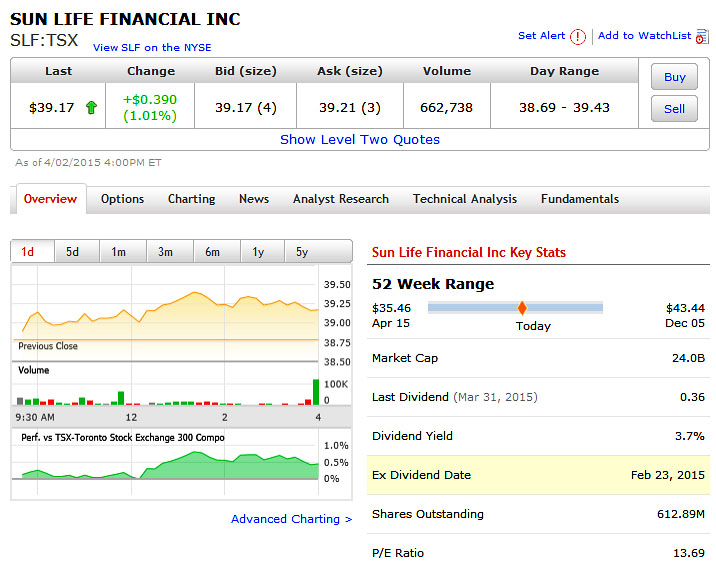Viewport: 716px width, 571px height.
Task: Click the Sell button
Action: [674, 109]
